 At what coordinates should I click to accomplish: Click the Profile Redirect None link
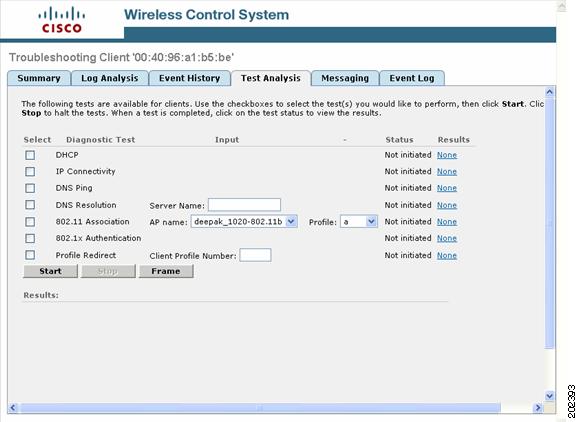pos(447,255)
